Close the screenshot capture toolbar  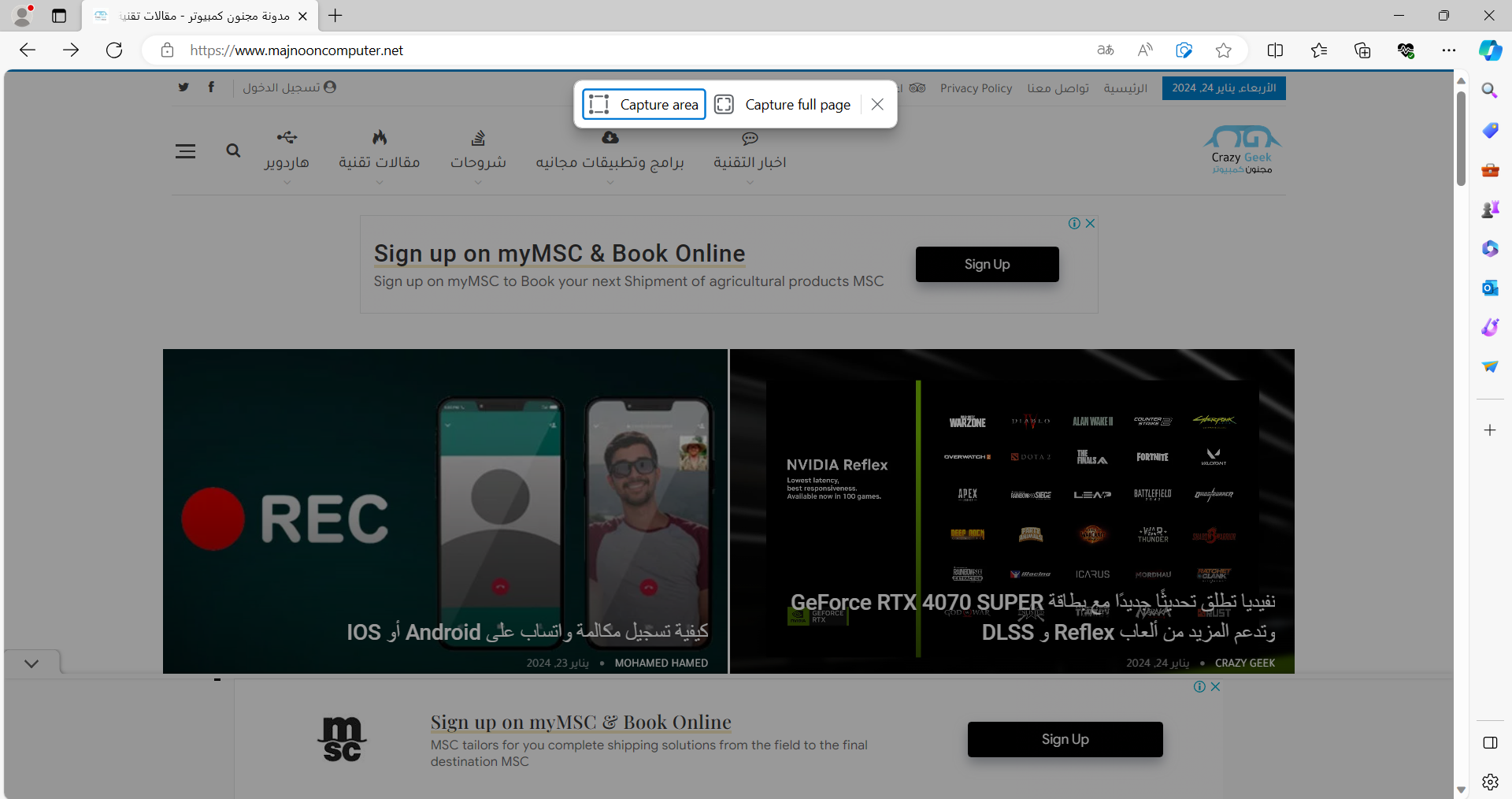[877, 104]
